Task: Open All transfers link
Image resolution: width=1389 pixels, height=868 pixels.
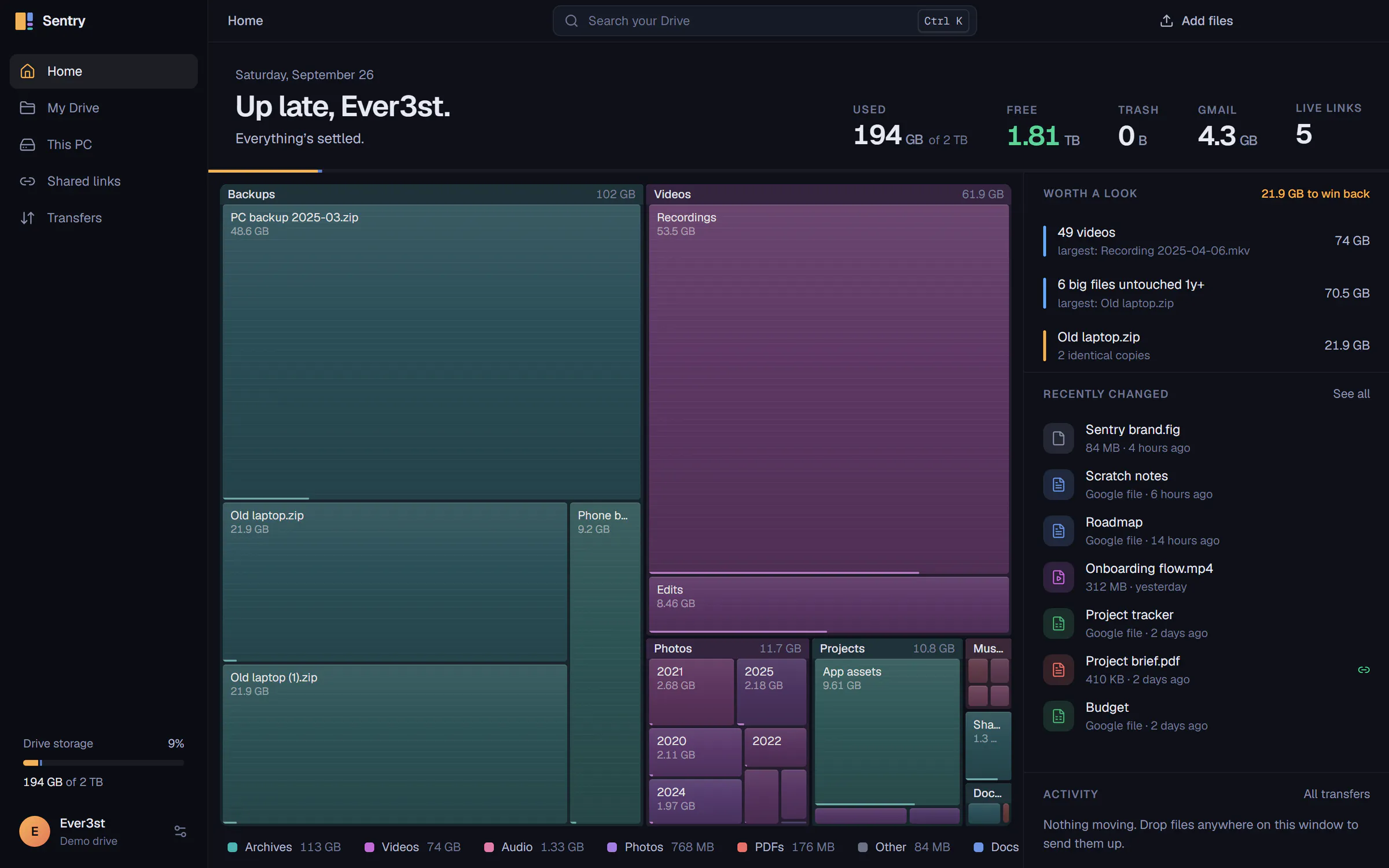Action: [x=1336, y=794]
